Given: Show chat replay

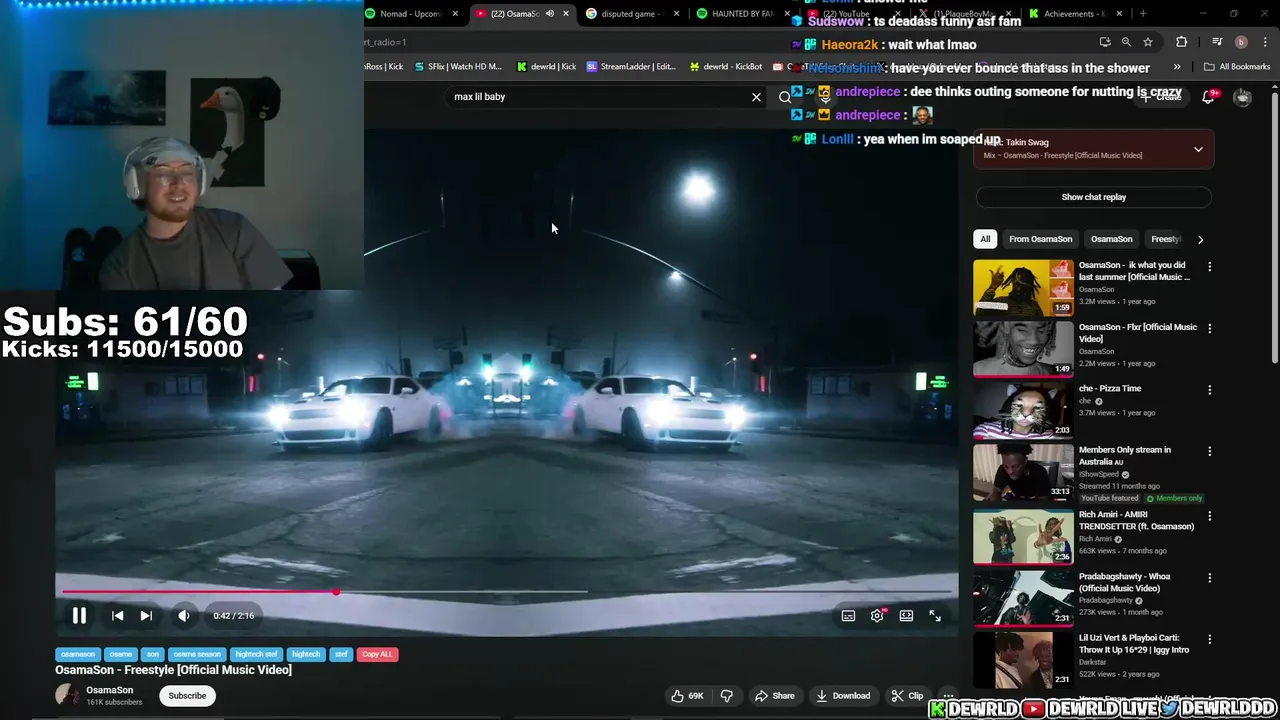Looking at the screenshot, I should [1093, 197].
